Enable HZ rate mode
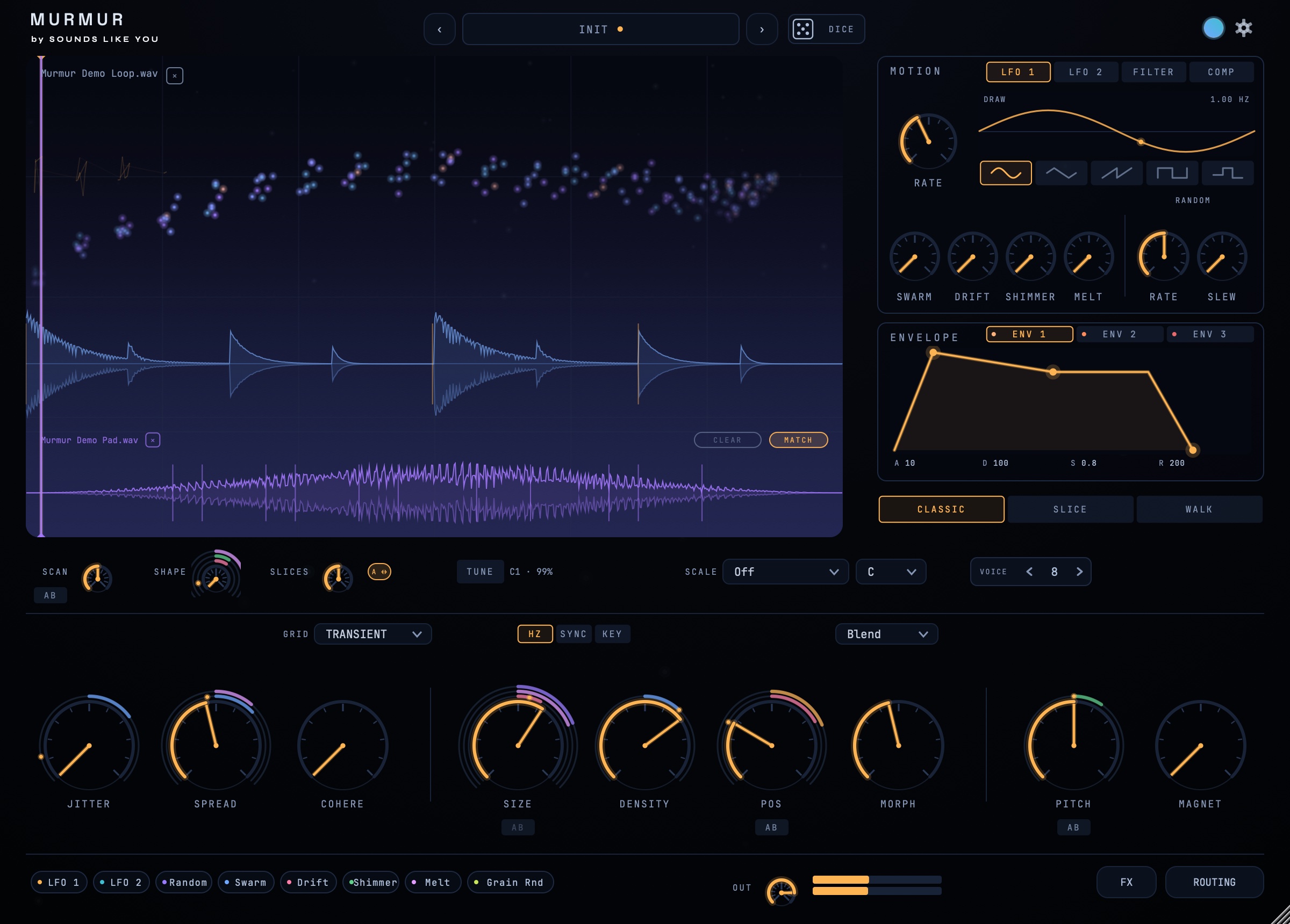Image resolution: width=1290 pixels, height=924 pixels. (x=535, y=634)
